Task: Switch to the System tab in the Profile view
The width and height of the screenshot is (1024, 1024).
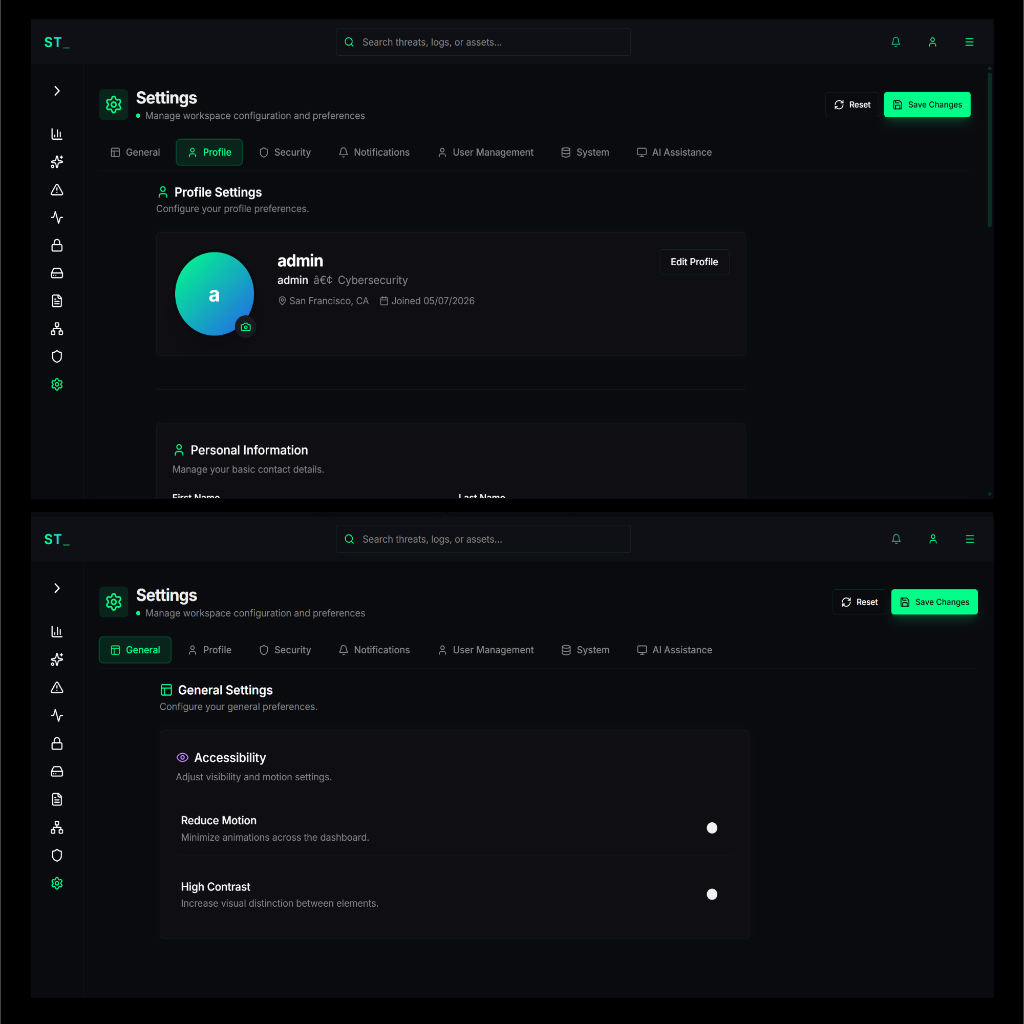Action: tap(585, 152)
